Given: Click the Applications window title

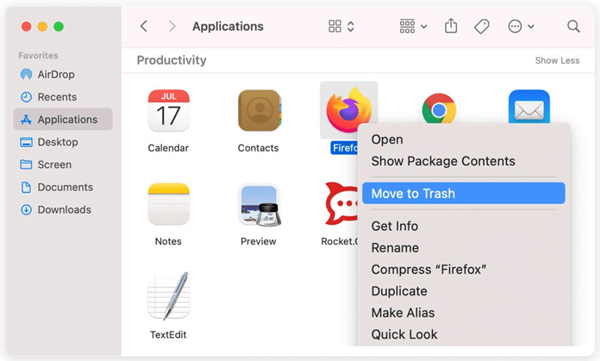Looking at the screenshot, I should click(228, 26).
